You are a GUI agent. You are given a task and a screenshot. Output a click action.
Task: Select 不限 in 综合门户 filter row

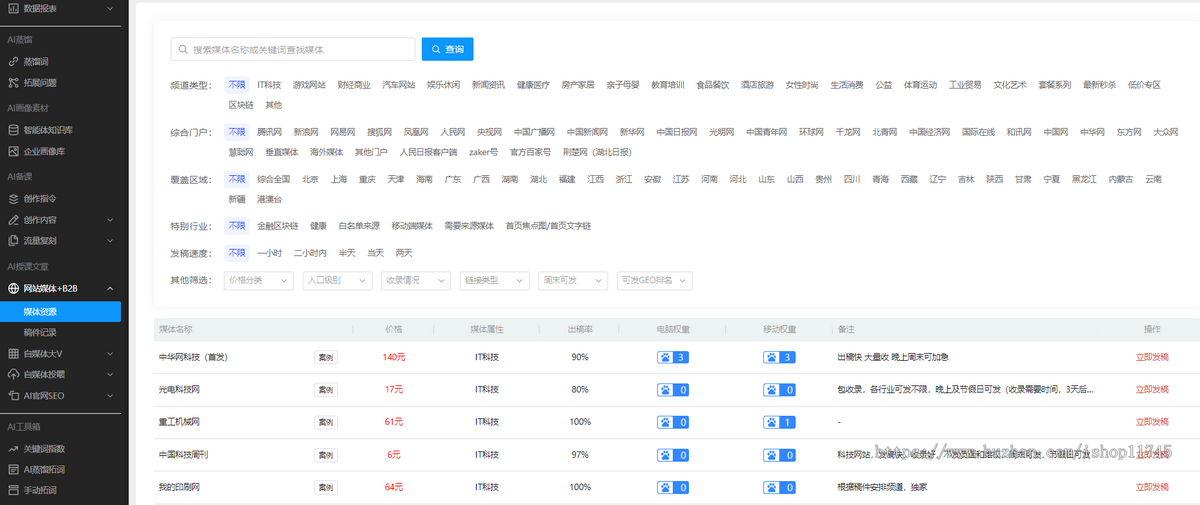(236, 132)
